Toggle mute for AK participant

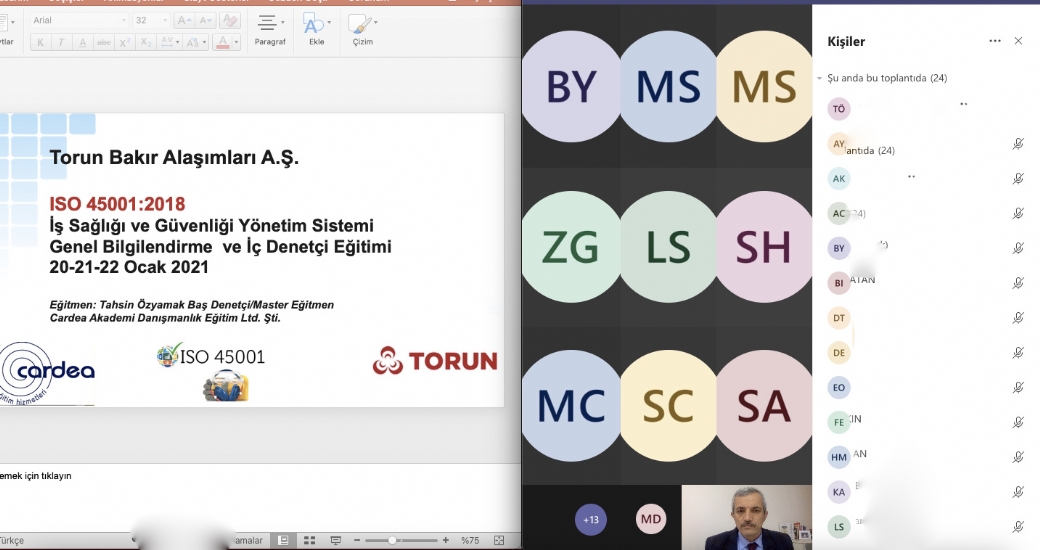(x=1018, y=178)
